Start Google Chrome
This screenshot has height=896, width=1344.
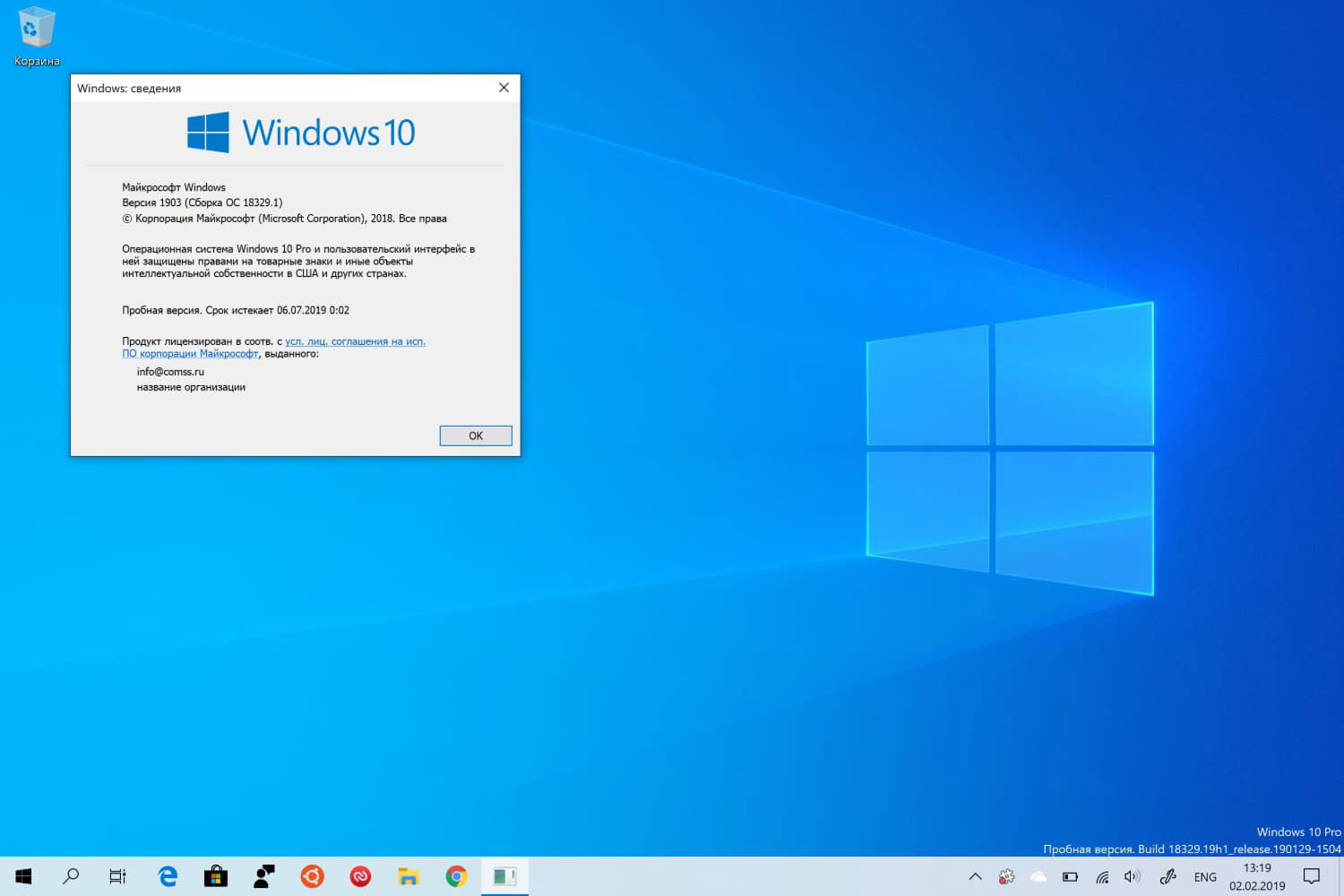tap(456, 876)
